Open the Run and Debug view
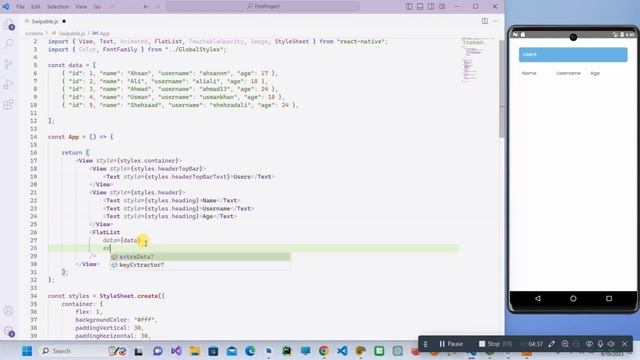The image size is (640, 360). tap(9, 84)
